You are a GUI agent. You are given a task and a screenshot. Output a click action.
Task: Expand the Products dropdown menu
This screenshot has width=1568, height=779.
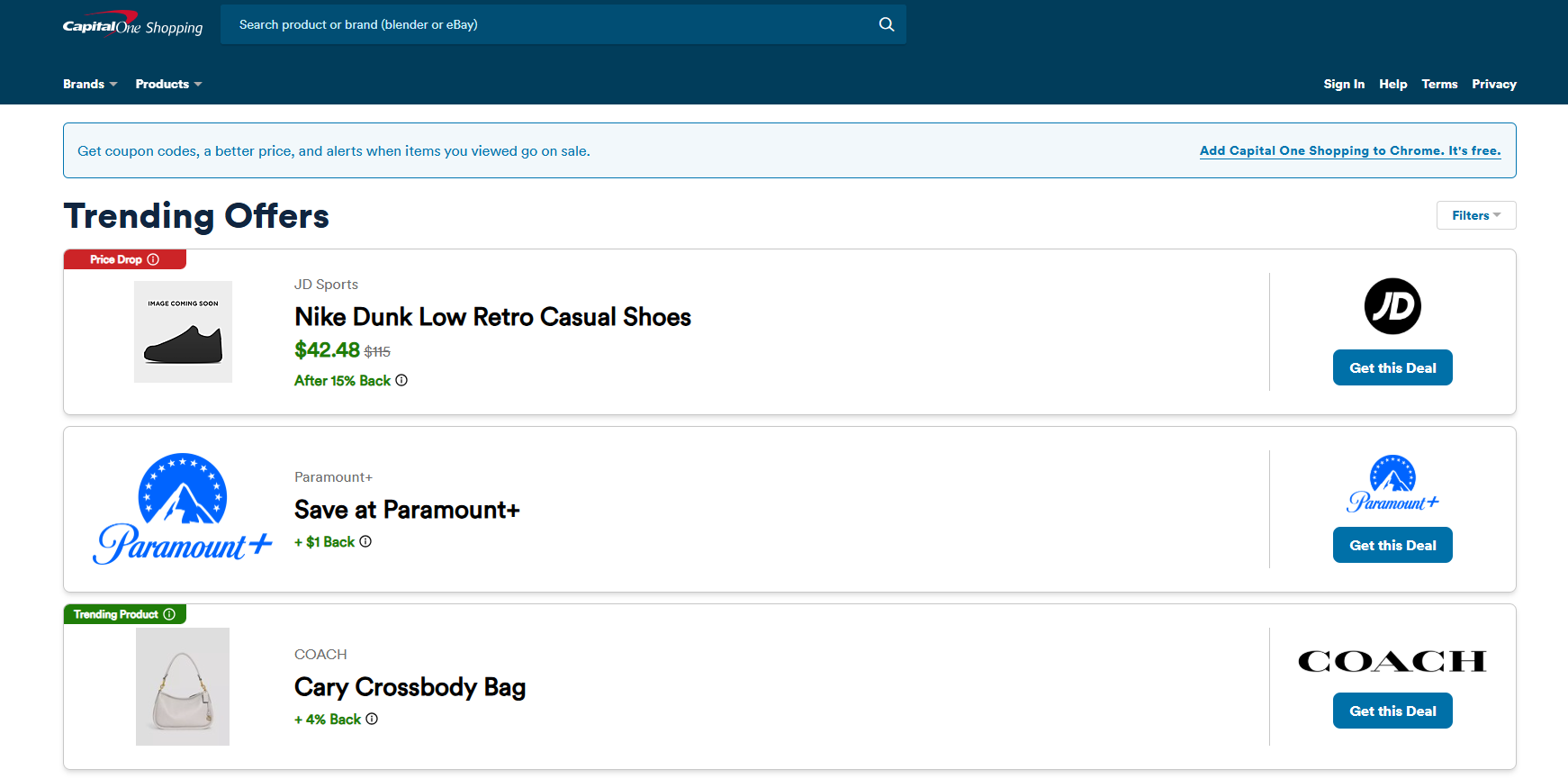point(168,84)
